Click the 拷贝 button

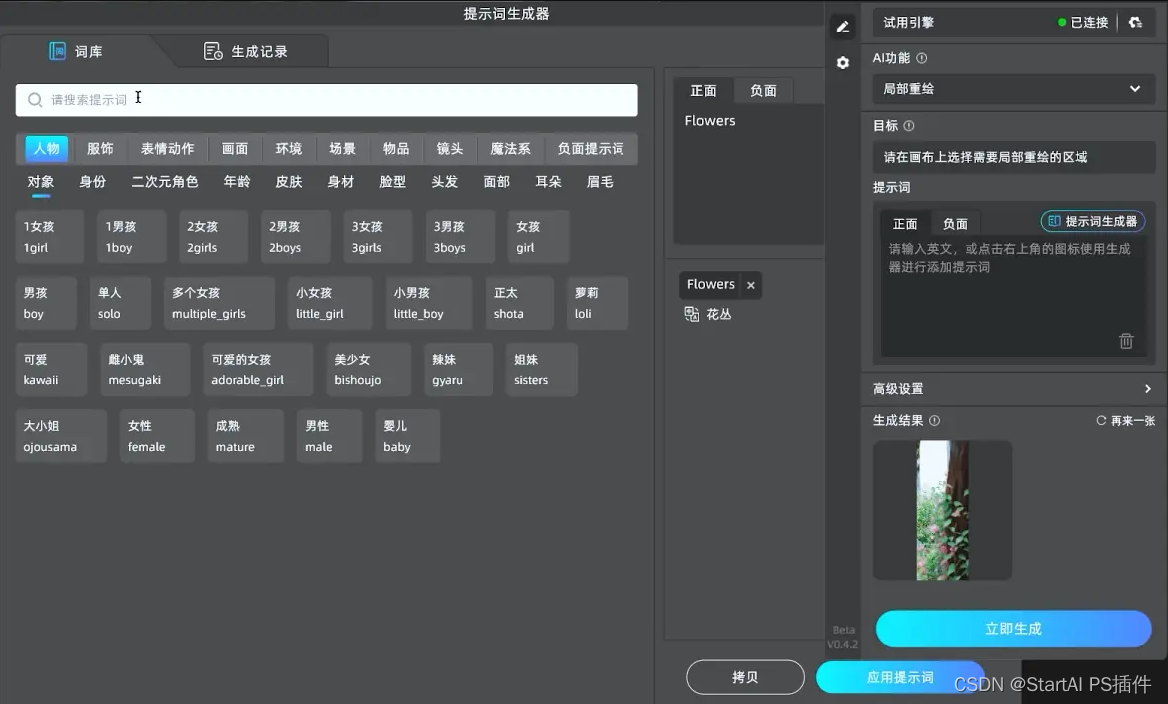(x=745, y=677)
